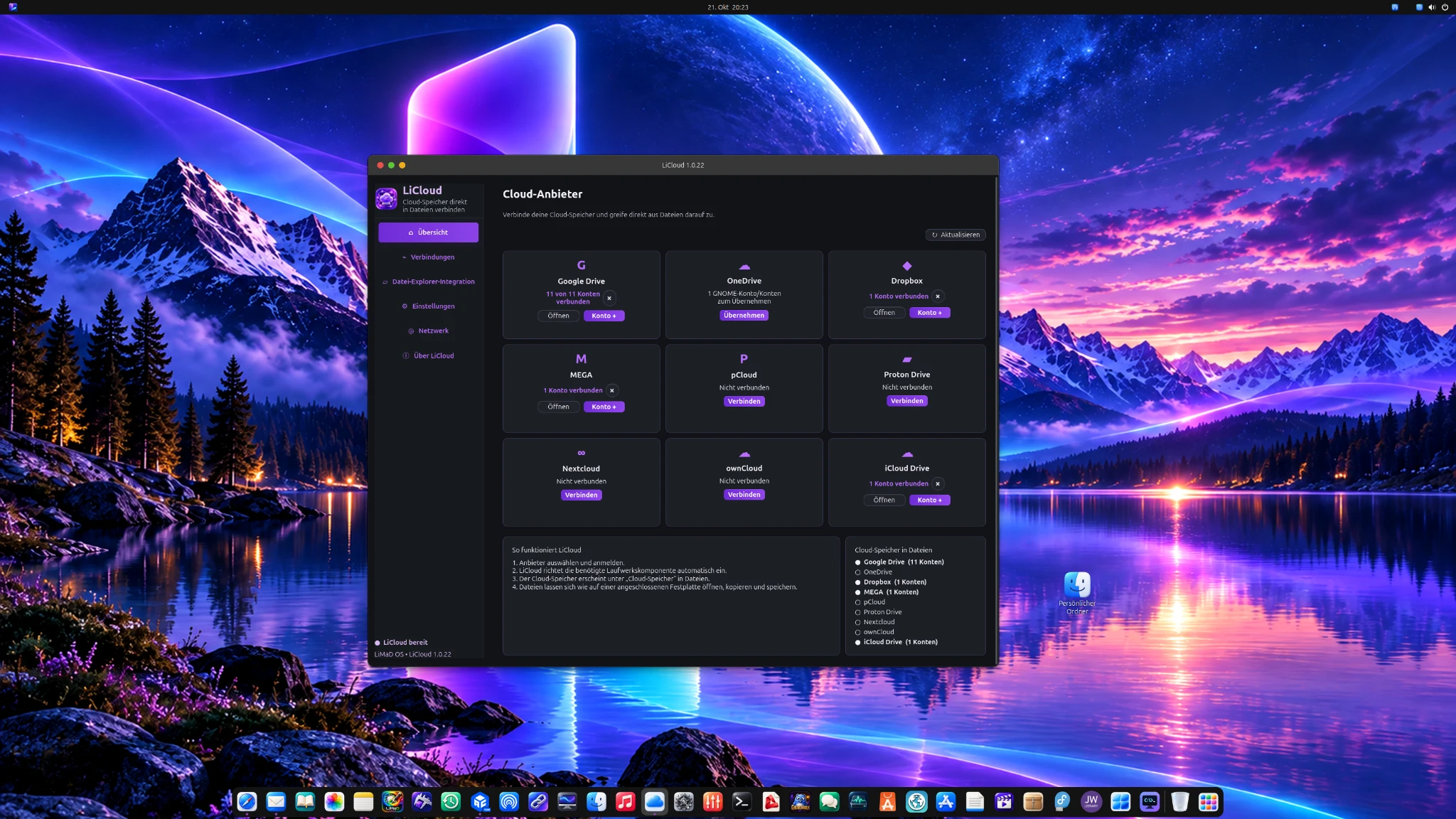Open Einstellungen in the sidebar

click(428, 306)
